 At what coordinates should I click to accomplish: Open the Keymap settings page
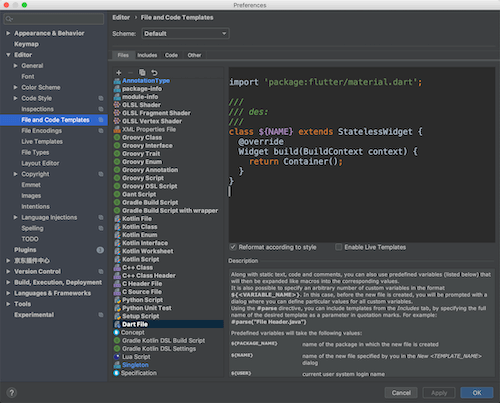pos(26,44)
